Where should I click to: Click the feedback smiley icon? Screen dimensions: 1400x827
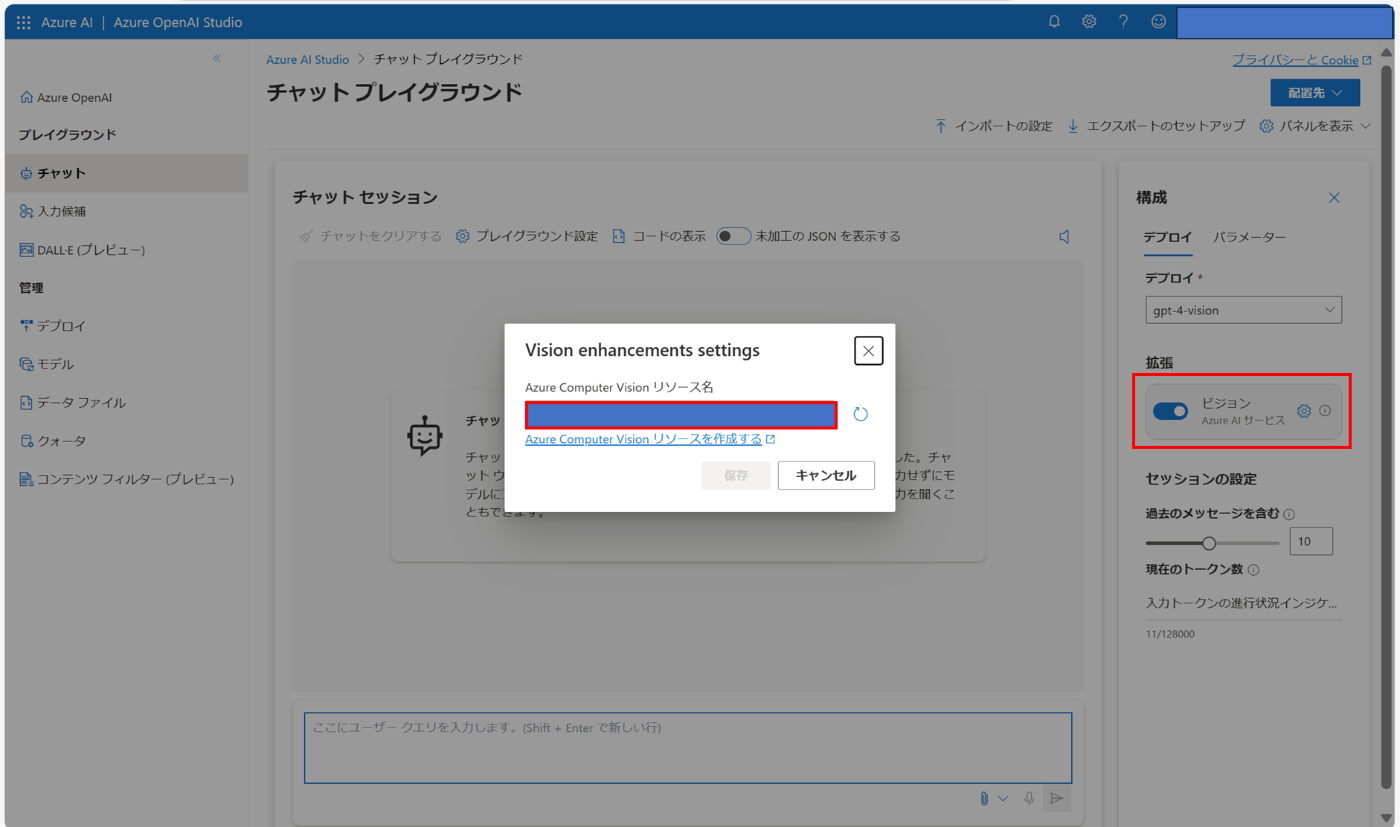click(1158, 21)
